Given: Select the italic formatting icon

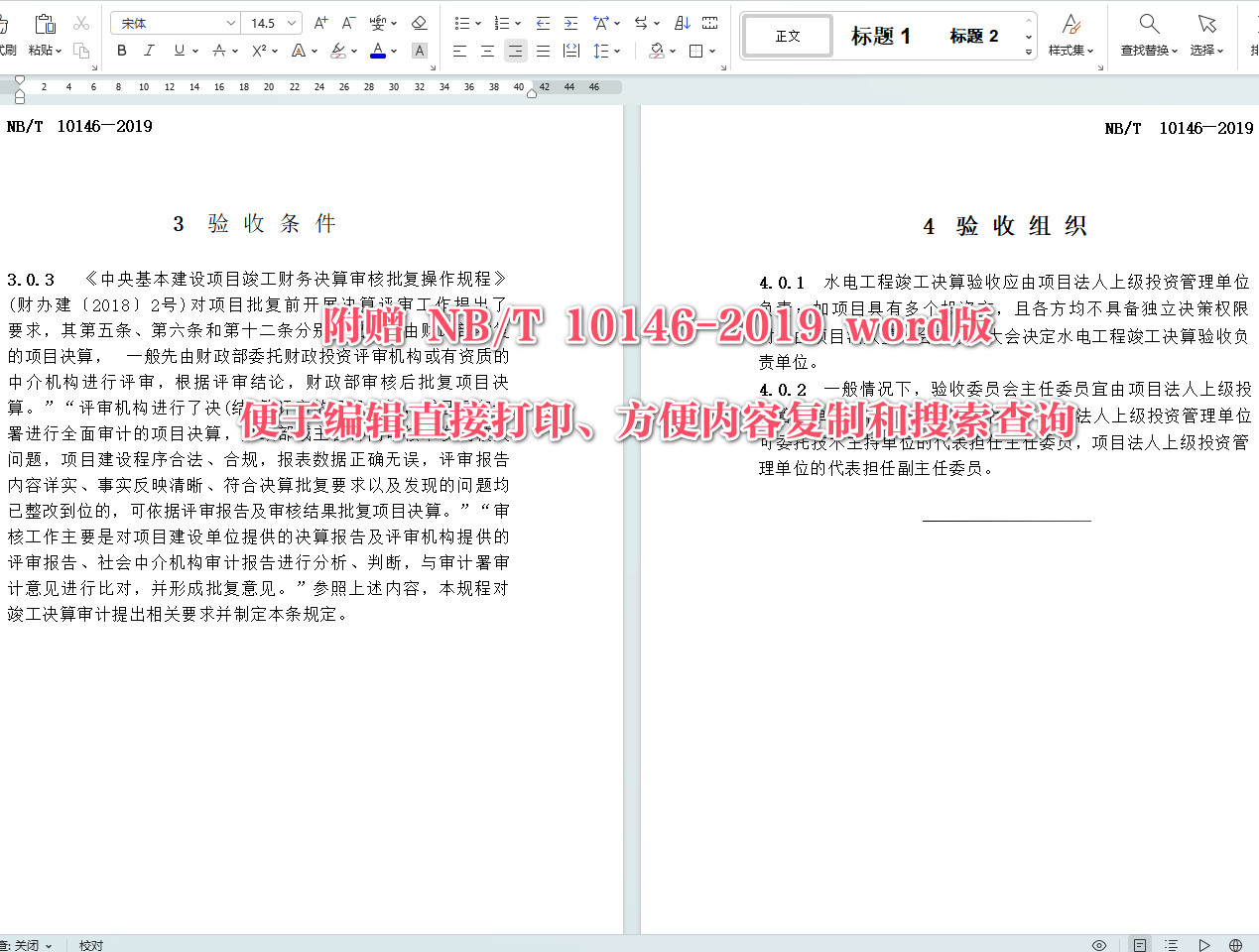Looking at the screenshot, I should pos(149,51).
